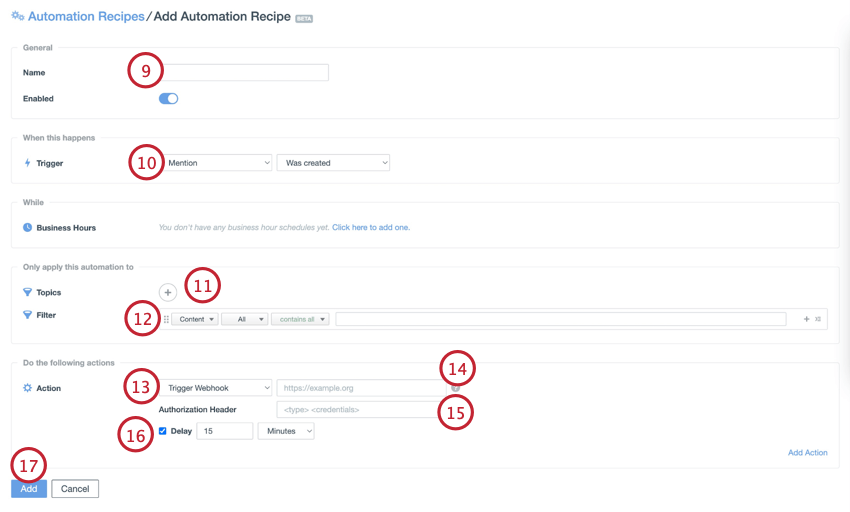This screenshot has width=850, height=512.
Task: Add another filter condition with plus icon
Action: coord(806,319)
